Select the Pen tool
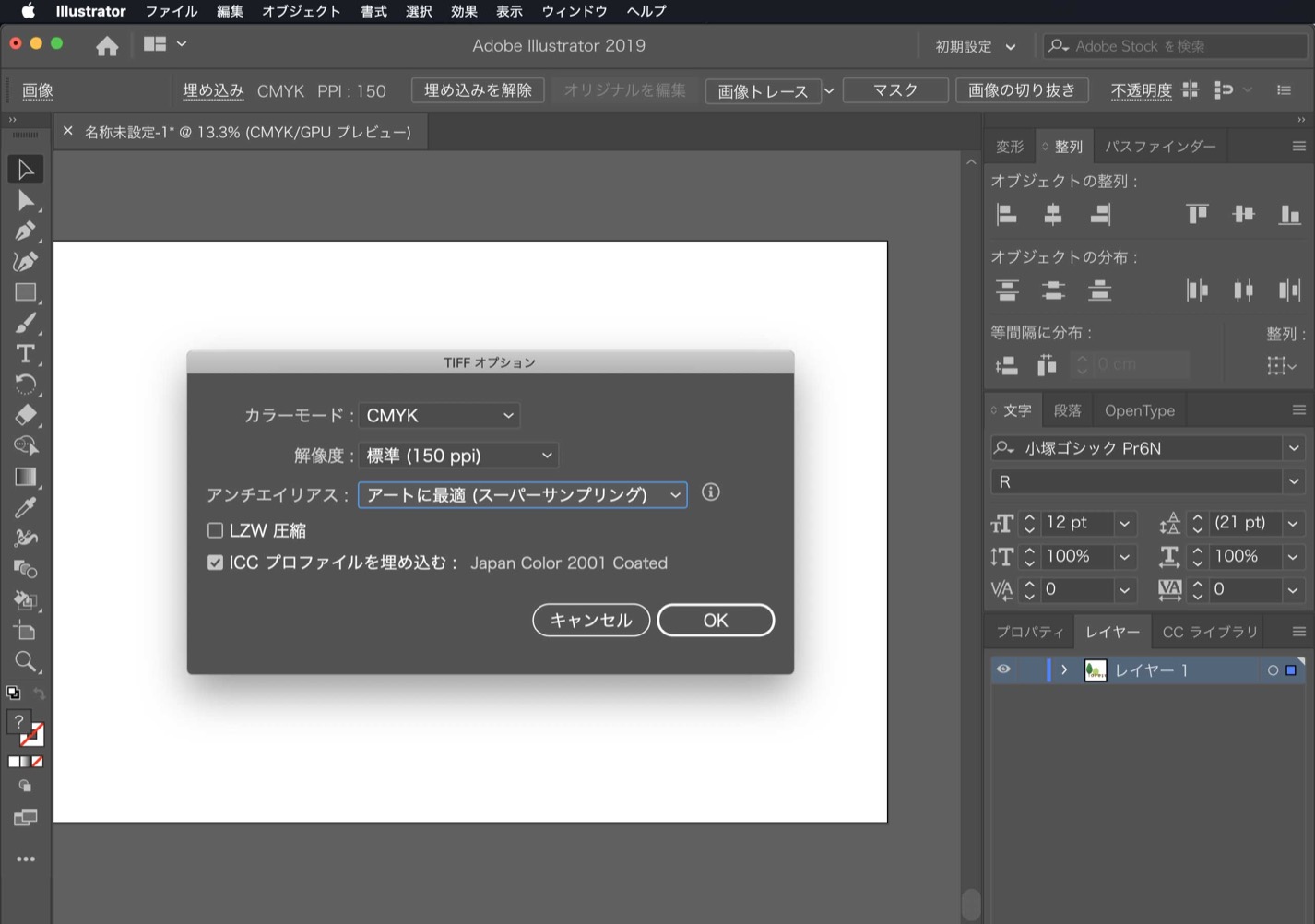The width and height of the screenshot is (1315, 924). pyautogui.click(x=25, y=231)
